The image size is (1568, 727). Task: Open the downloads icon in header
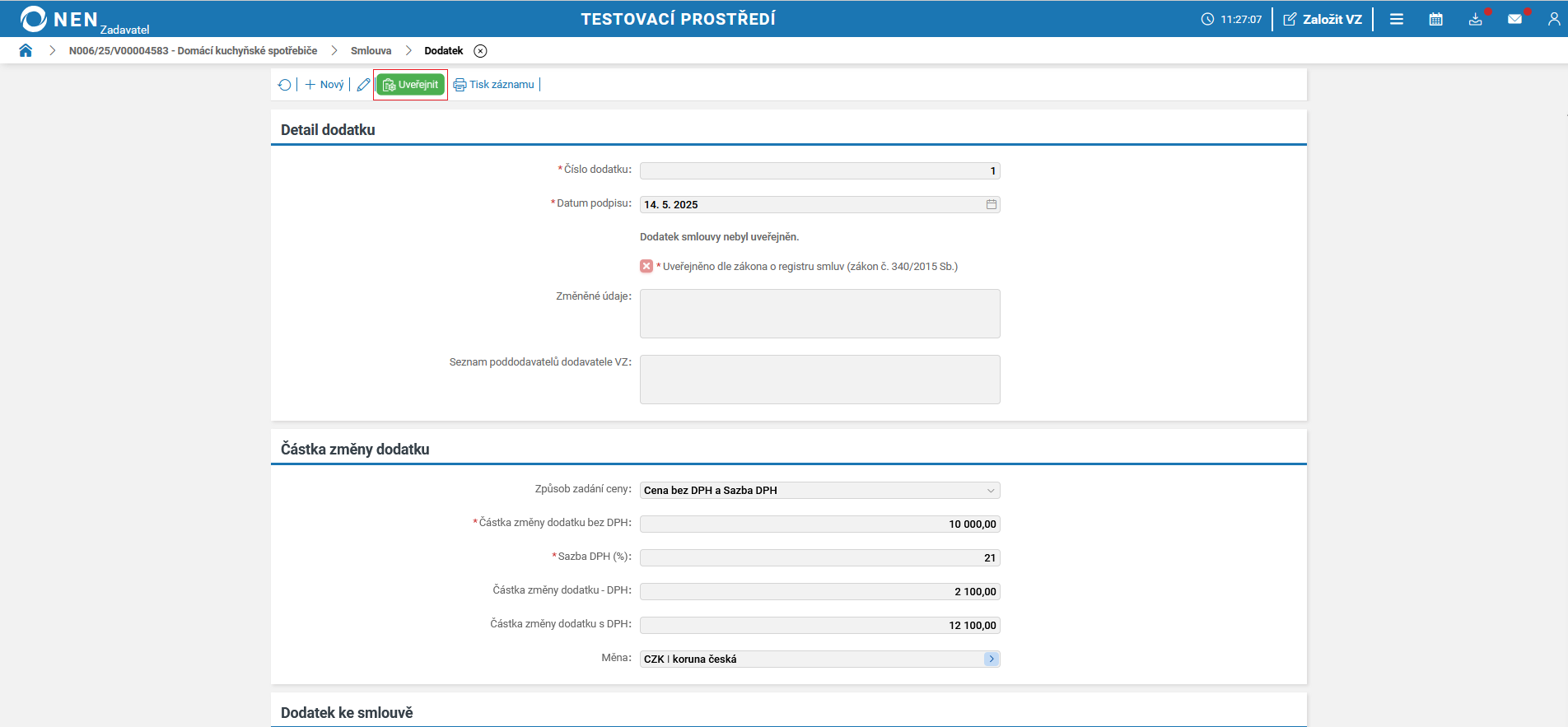[x=1475, y=19]
